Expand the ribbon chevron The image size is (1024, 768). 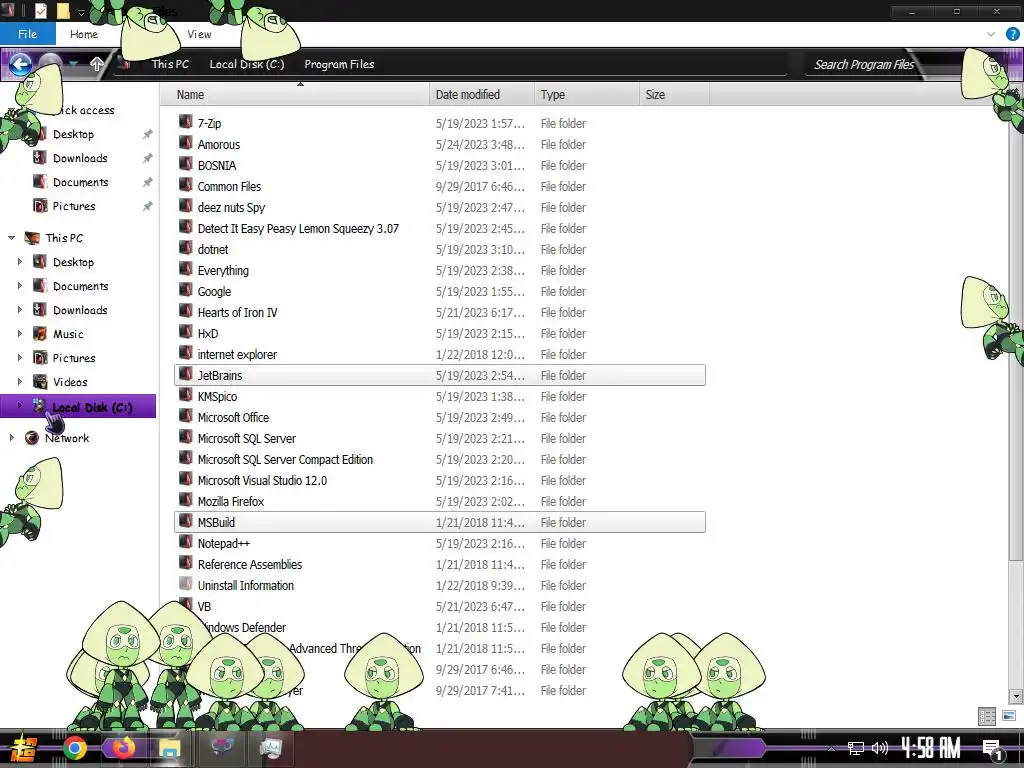coord(991,34)
